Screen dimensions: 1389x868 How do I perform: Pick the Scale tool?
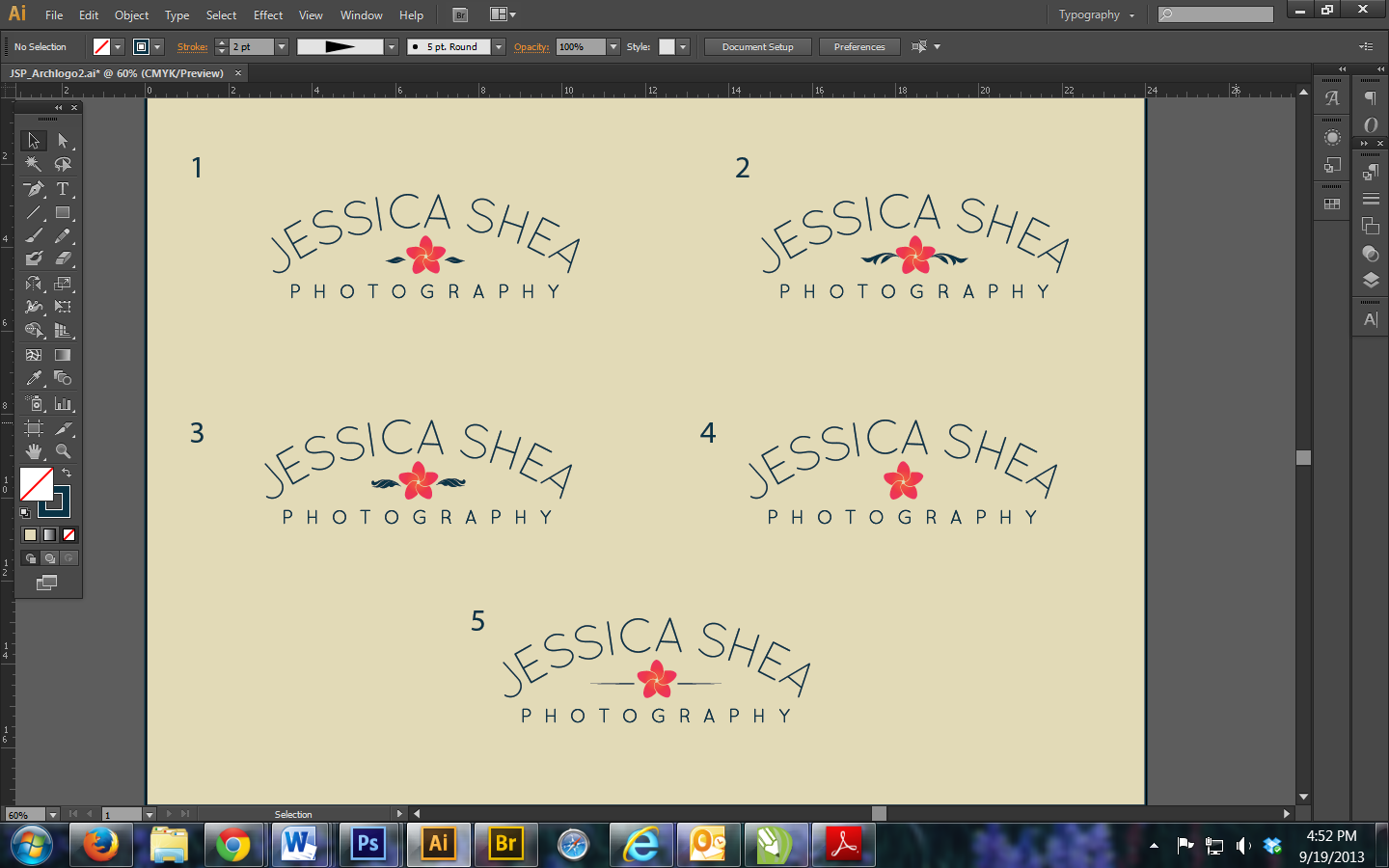(63, 284)
